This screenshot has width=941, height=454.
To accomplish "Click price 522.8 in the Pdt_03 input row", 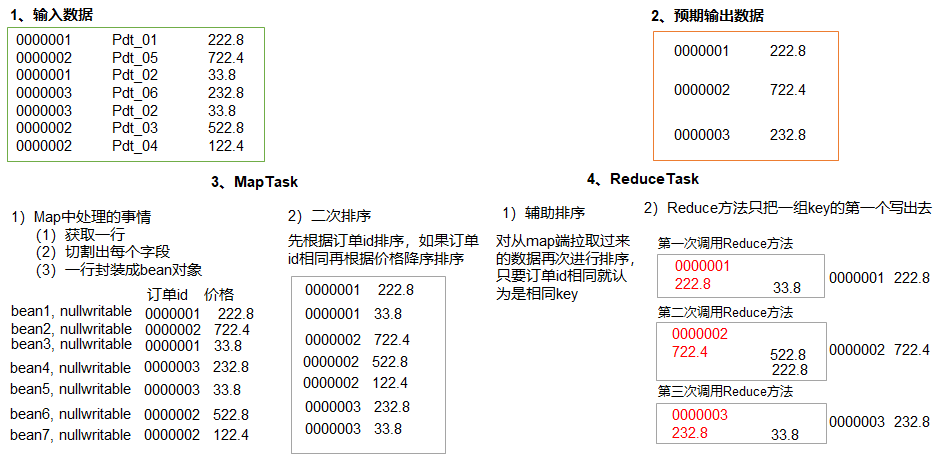I will tap(226, 128).
